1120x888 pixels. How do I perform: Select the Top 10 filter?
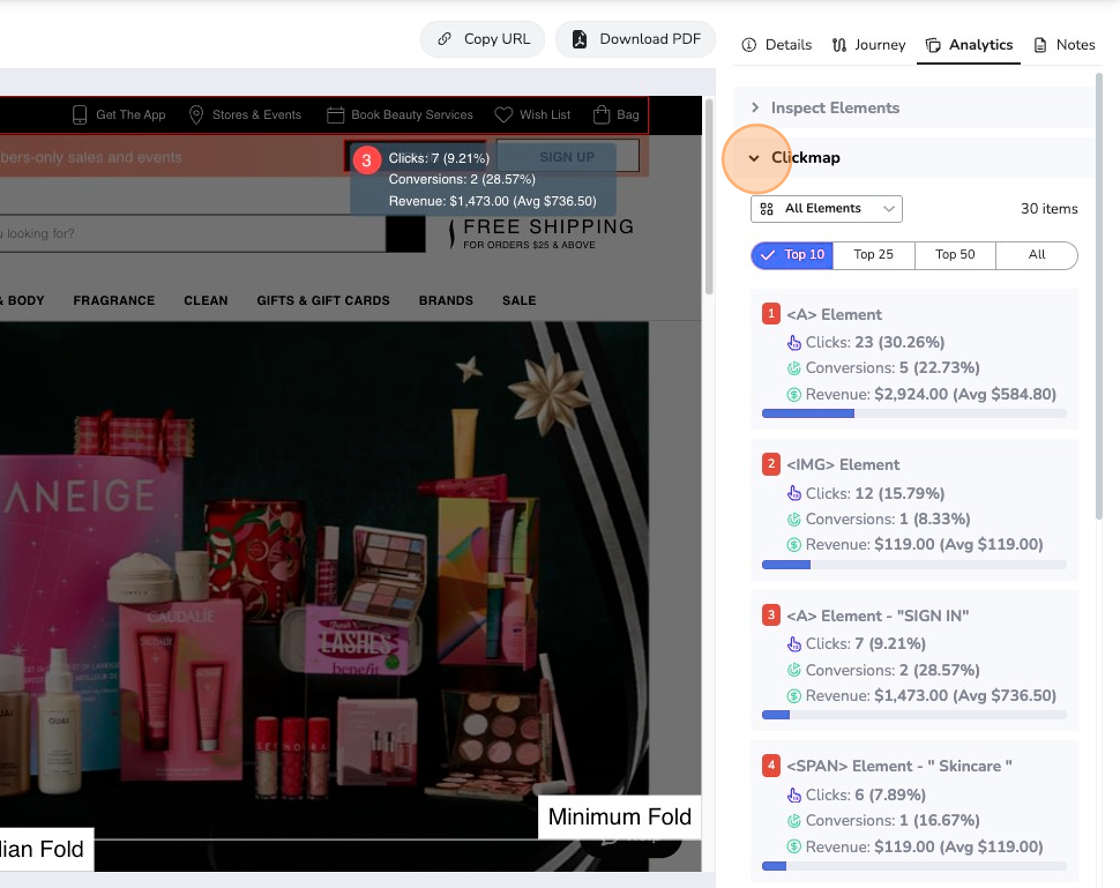[792, 255]
